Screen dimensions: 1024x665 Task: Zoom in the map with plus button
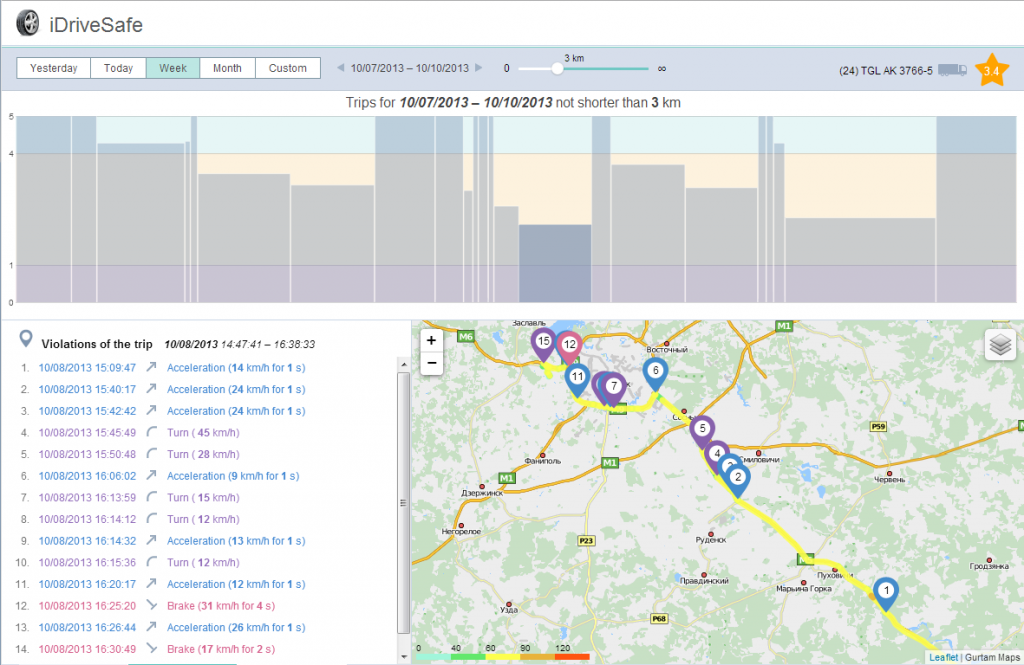(431, 340)
